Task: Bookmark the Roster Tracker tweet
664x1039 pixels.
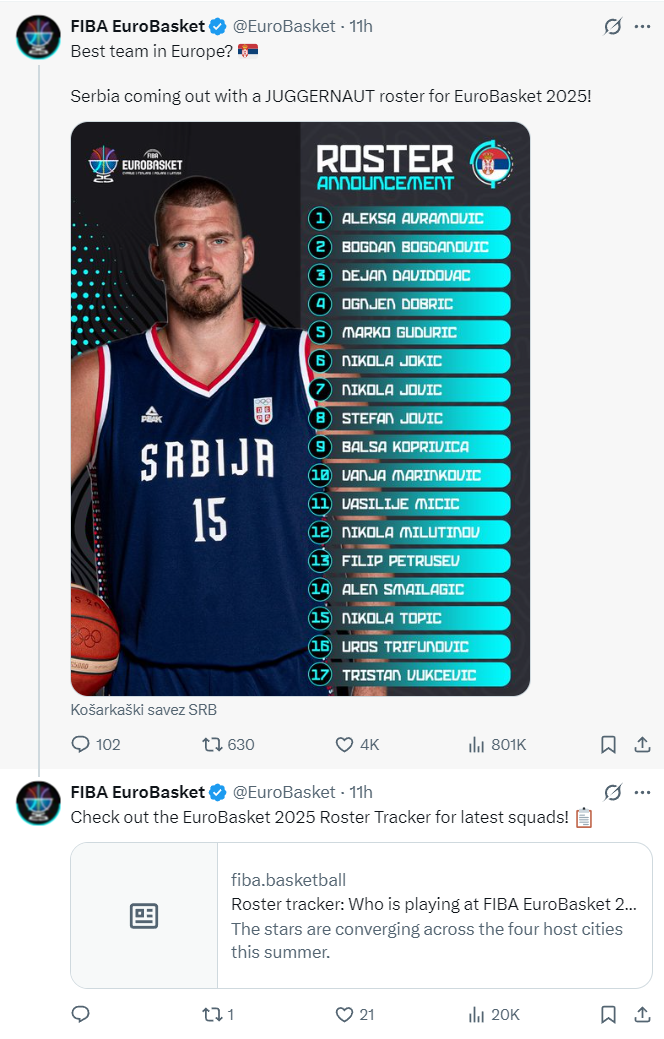Action: point(608,1014)
